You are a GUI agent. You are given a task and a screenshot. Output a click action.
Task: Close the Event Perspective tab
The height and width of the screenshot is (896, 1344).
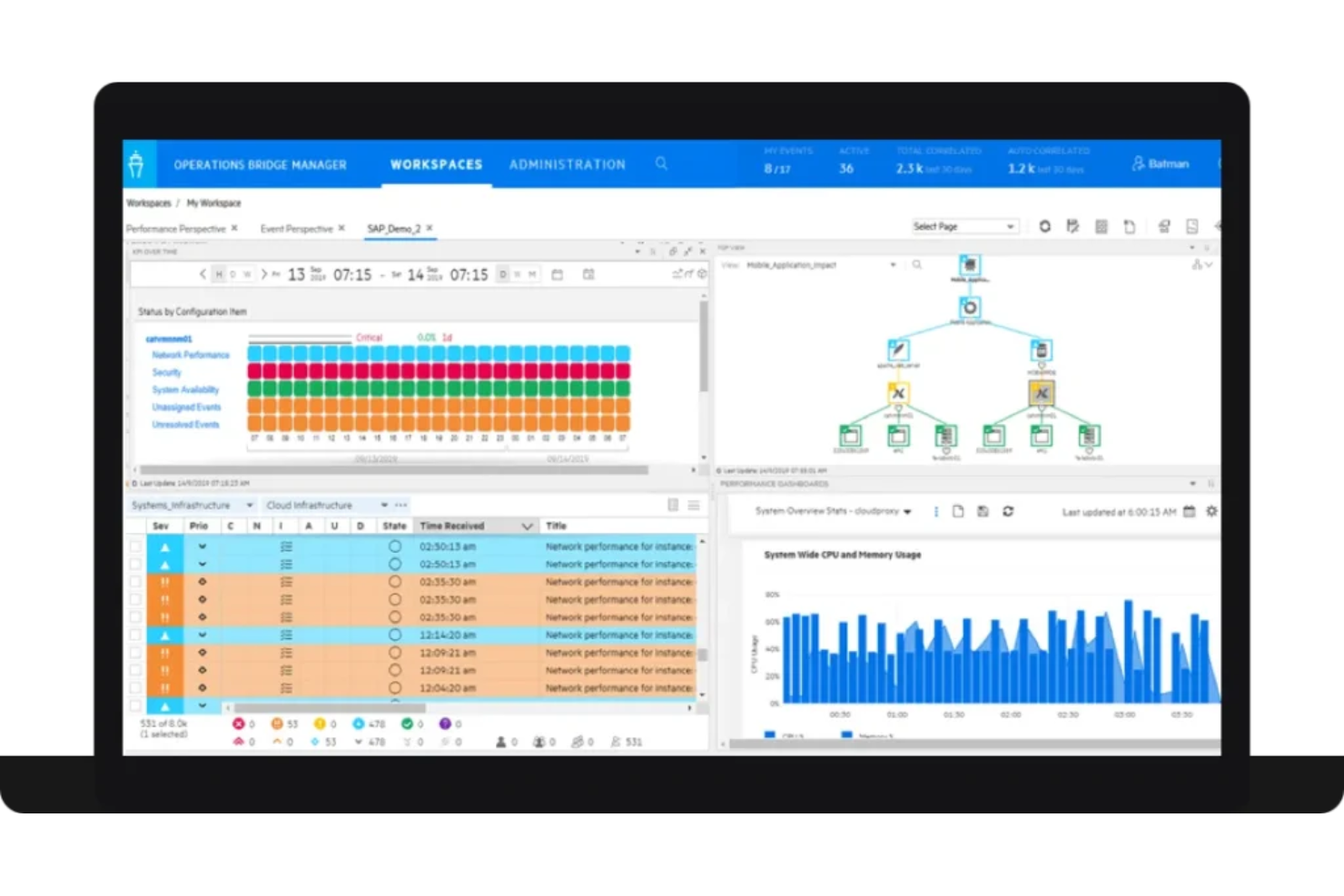point(341,228)
